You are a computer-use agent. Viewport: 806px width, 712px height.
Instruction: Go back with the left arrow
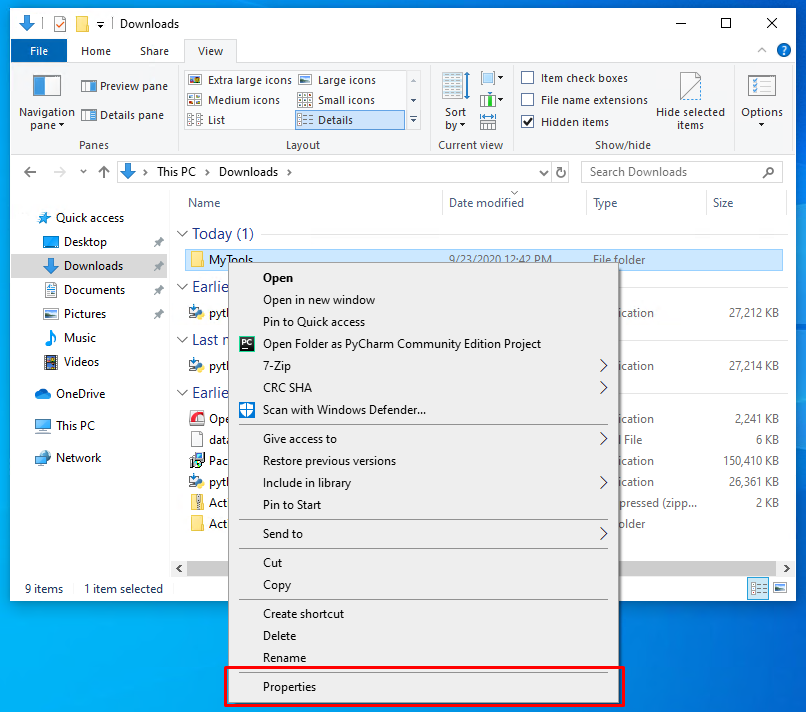pyautogui.click(x=30, y=172)
